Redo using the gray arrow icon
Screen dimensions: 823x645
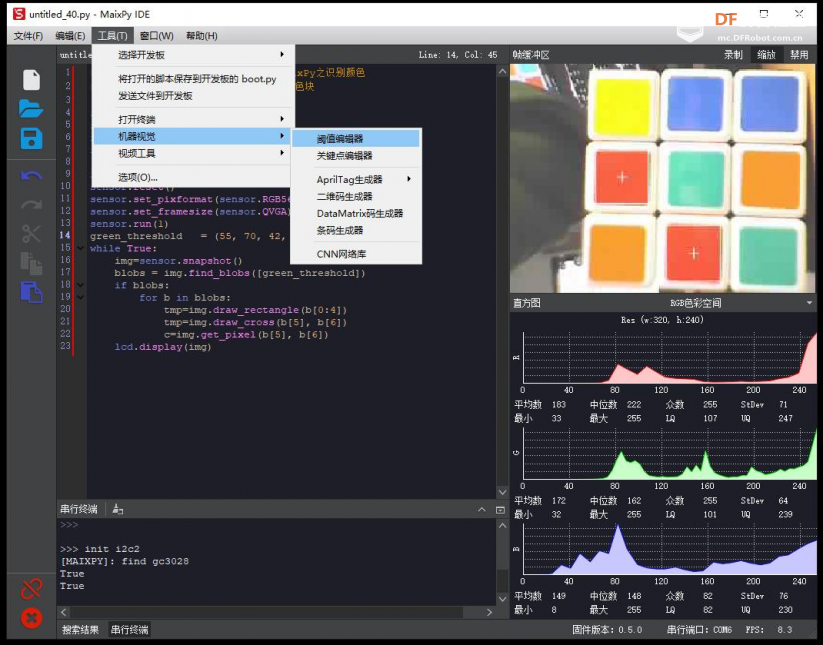[31, 204]
